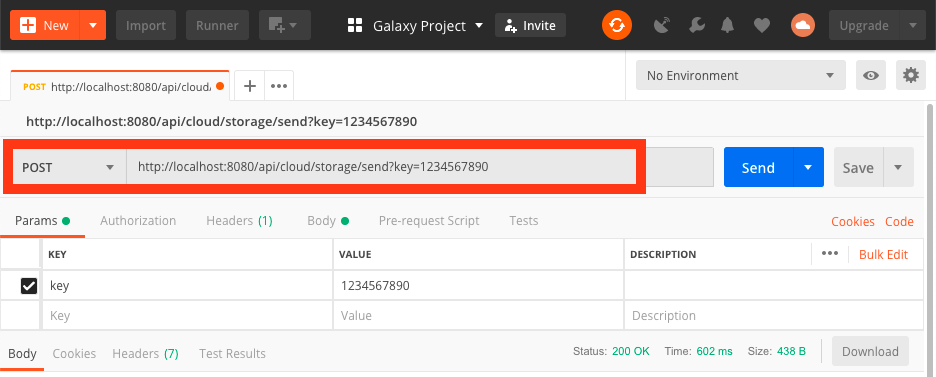Screen dimensions: 936x377
Task: Expand the Send button dropdown arrow
Action: (x=808, y=168)
